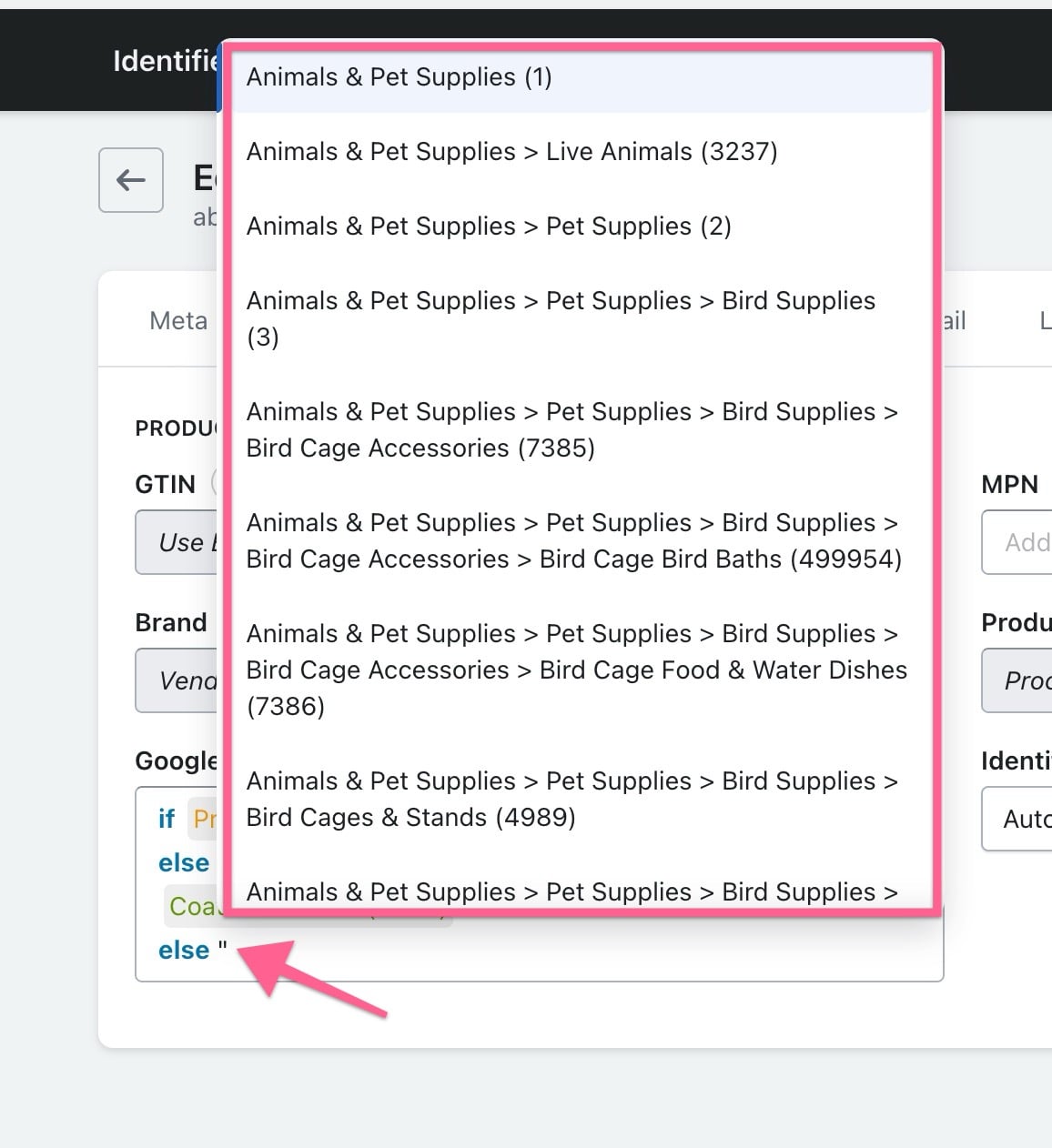
Task: Choose Live Animals (3237) category
Action: coord(582,152)
